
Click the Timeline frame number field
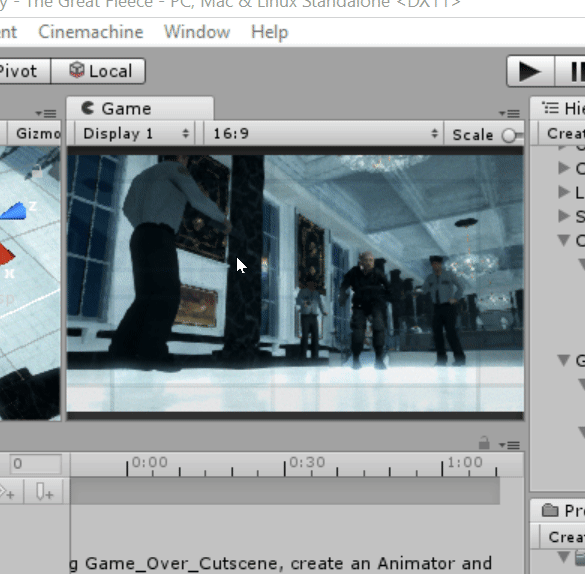[36, 464]
